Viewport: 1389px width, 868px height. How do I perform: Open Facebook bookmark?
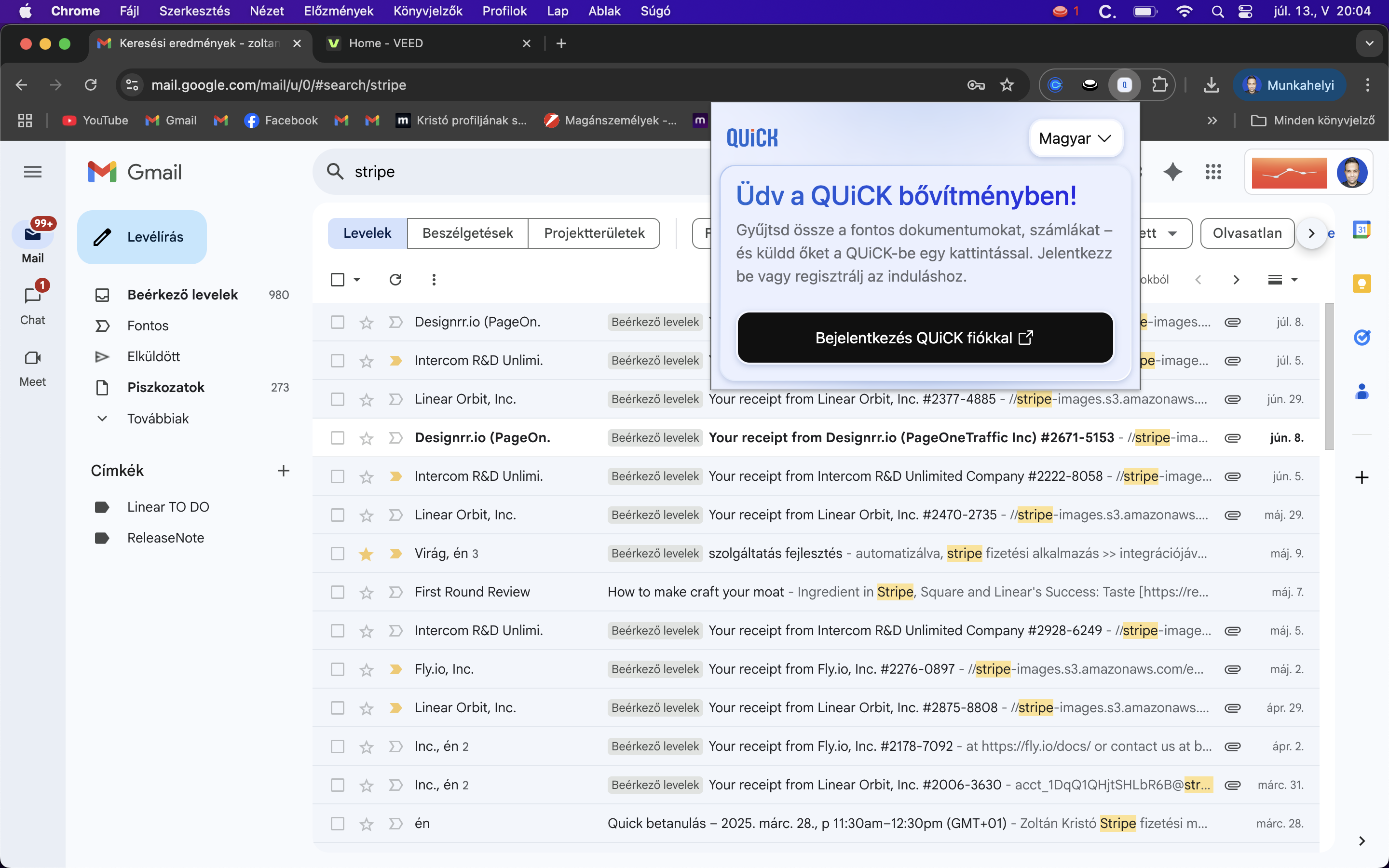pos(281,120)
